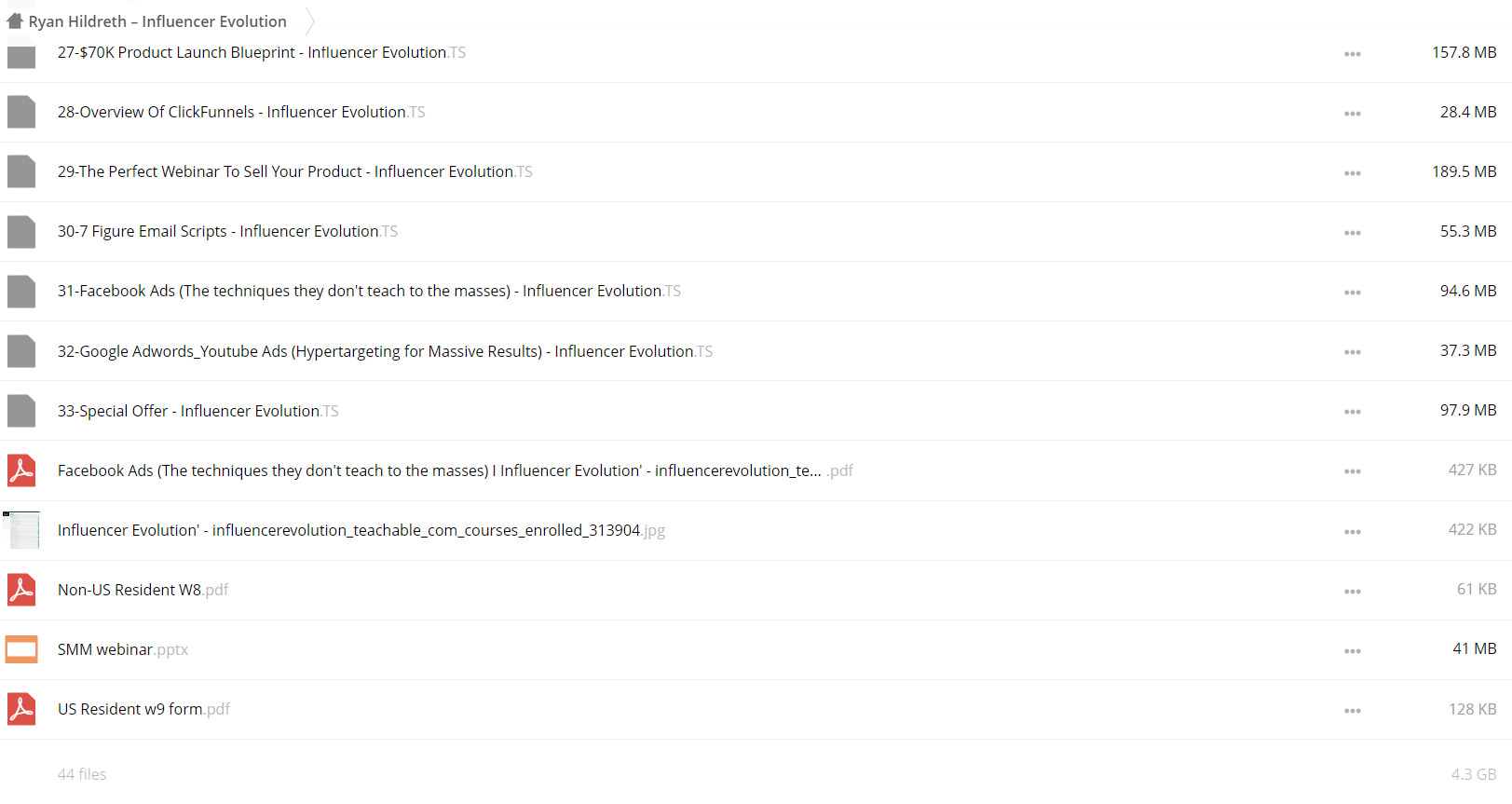Click the file icon for 31-Facebook Ads TS file
Screen dimensions: 1512x804
21,291
